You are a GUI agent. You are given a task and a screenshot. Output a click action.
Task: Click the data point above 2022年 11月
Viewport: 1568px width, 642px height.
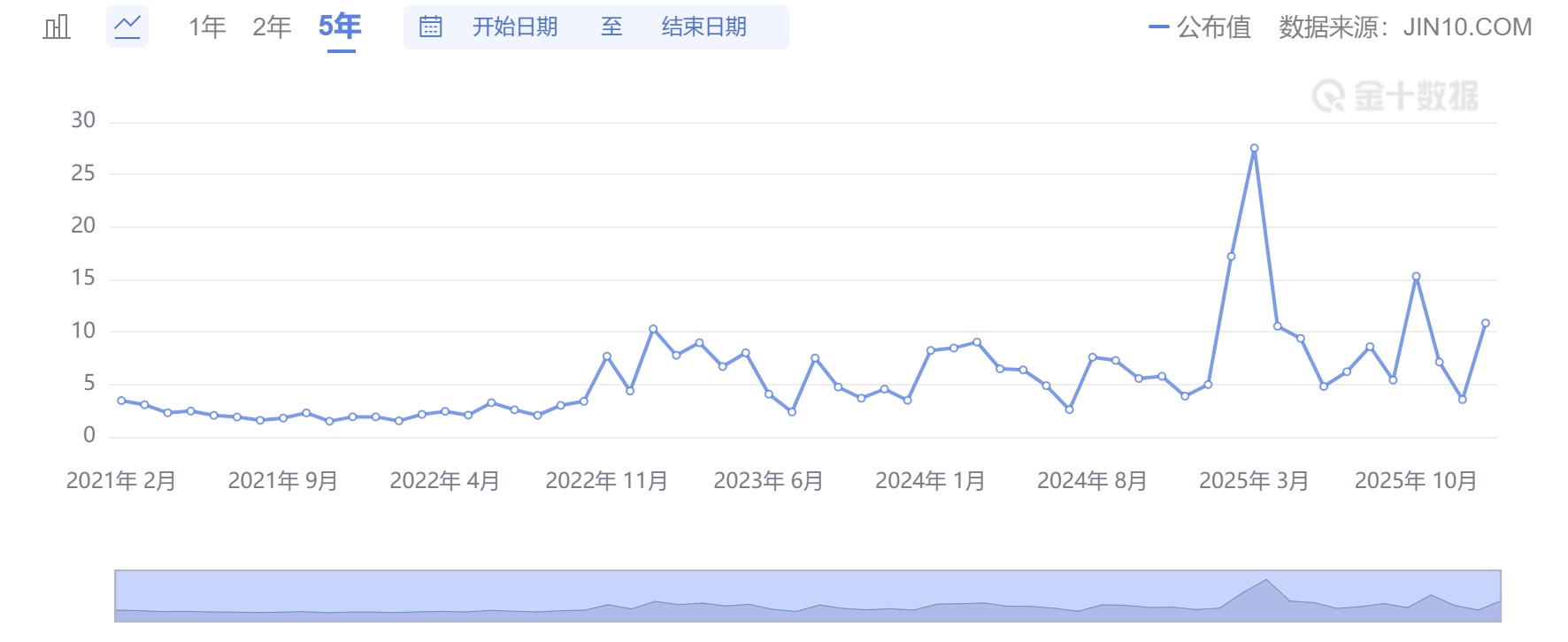click(607, 356)
